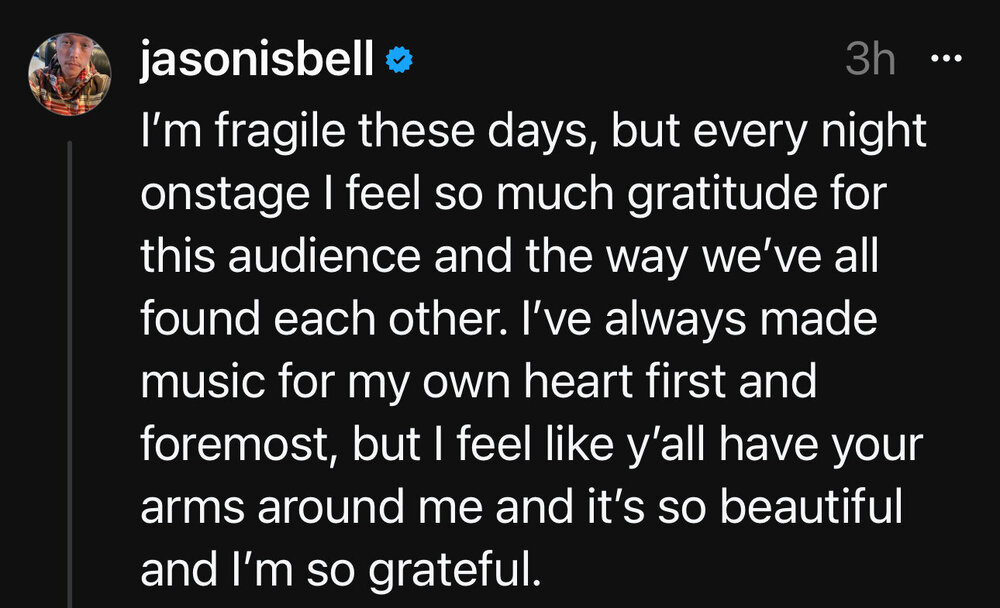Click the 3h timestamp

click(870, 61)
